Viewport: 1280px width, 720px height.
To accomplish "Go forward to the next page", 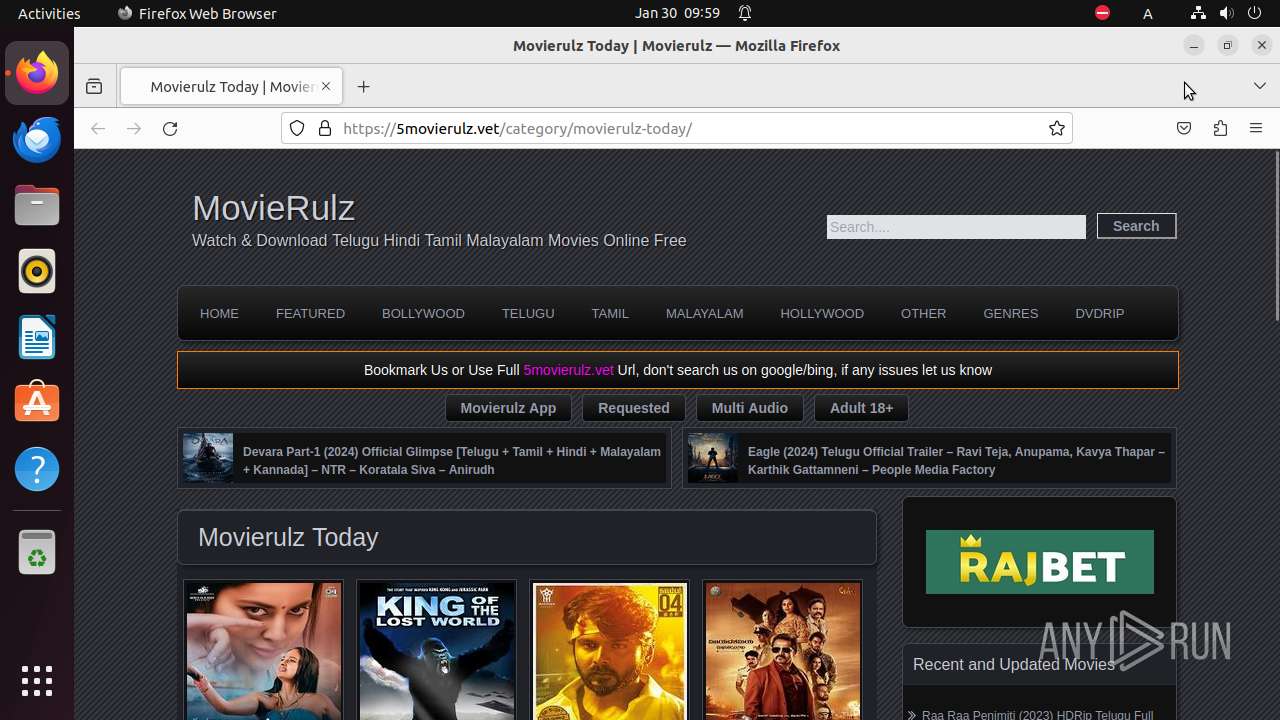I will click(x=134, y=129).
